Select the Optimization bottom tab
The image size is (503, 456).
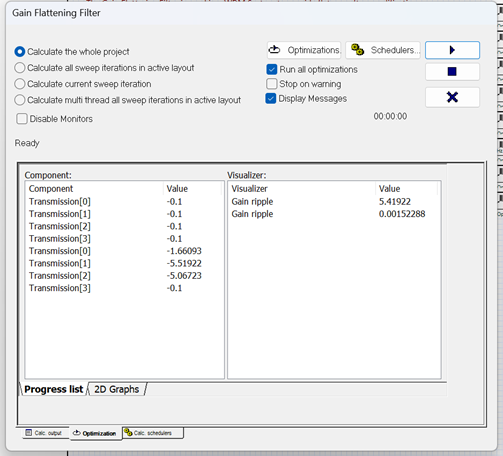95,433
